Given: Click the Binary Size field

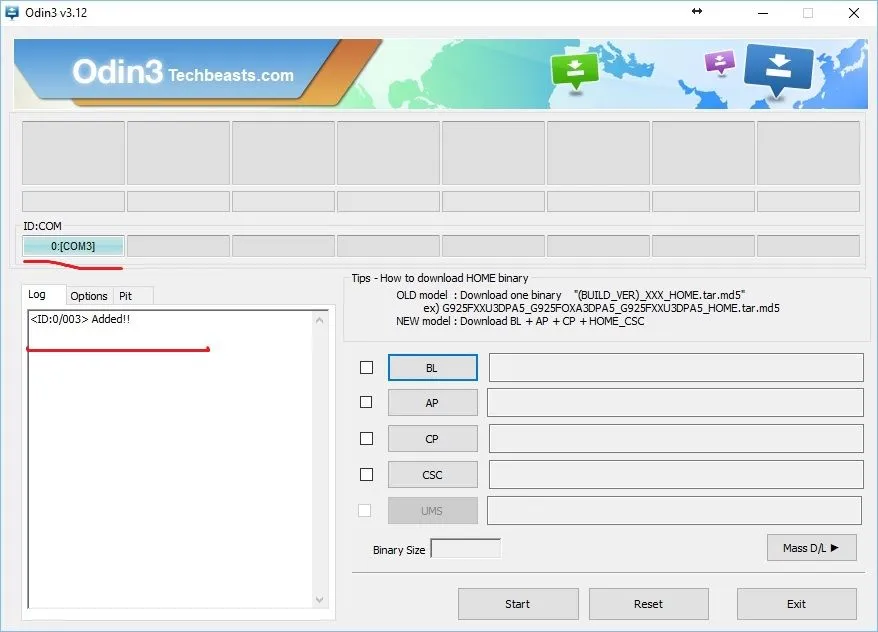Looking at the screenshot, I should coord(465,549).
